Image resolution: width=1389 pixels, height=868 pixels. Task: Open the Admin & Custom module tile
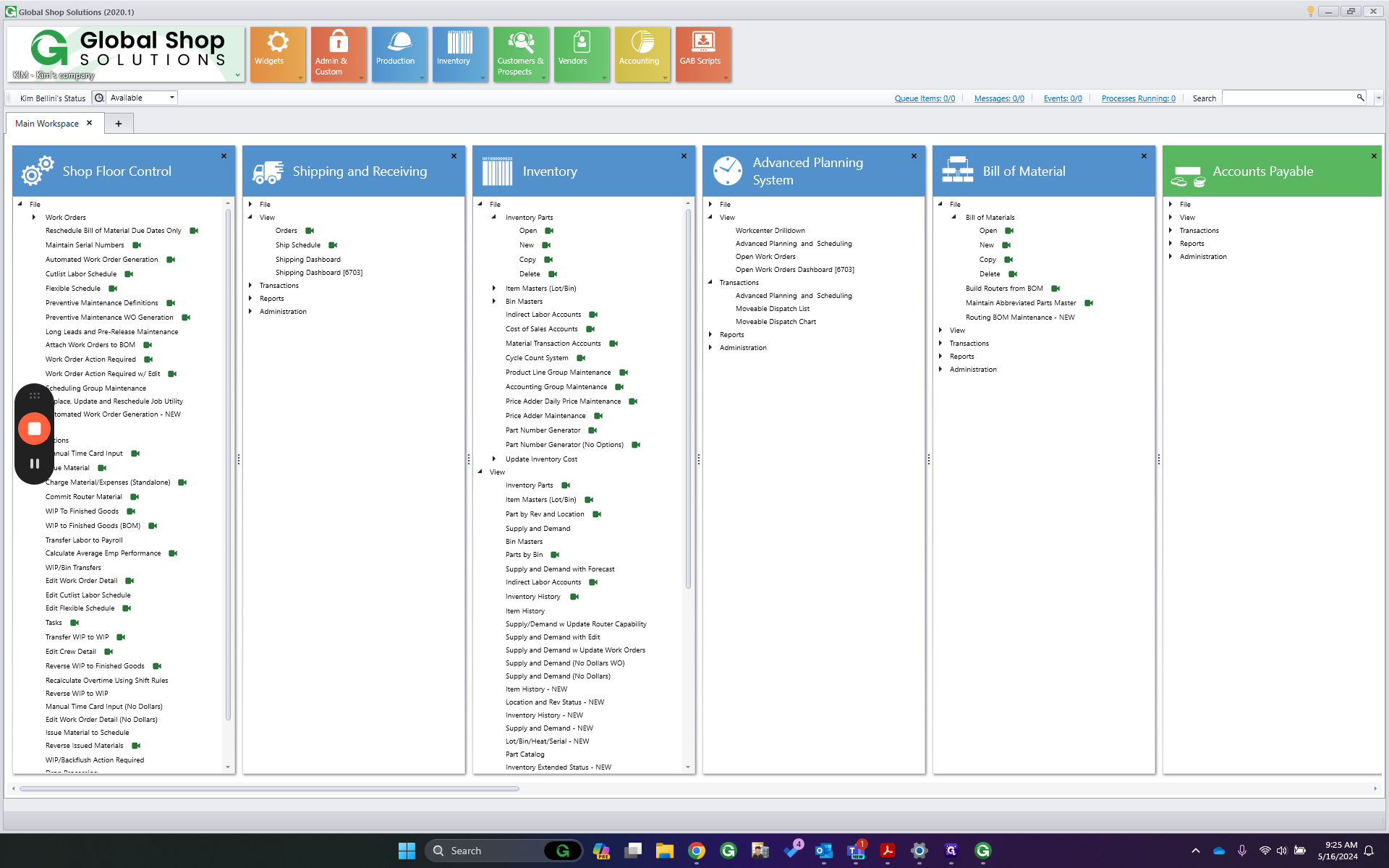tap(339, 54)
